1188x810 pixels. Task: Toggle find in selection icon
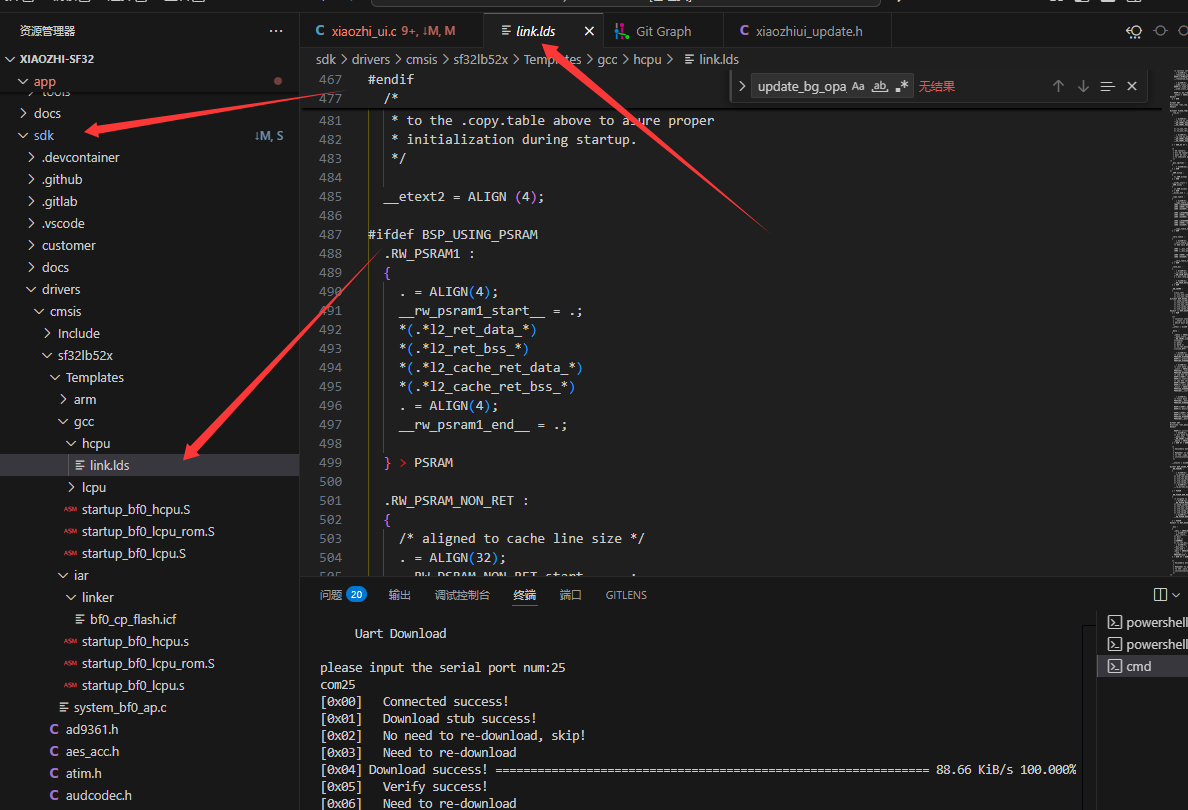pos(1108,86)
